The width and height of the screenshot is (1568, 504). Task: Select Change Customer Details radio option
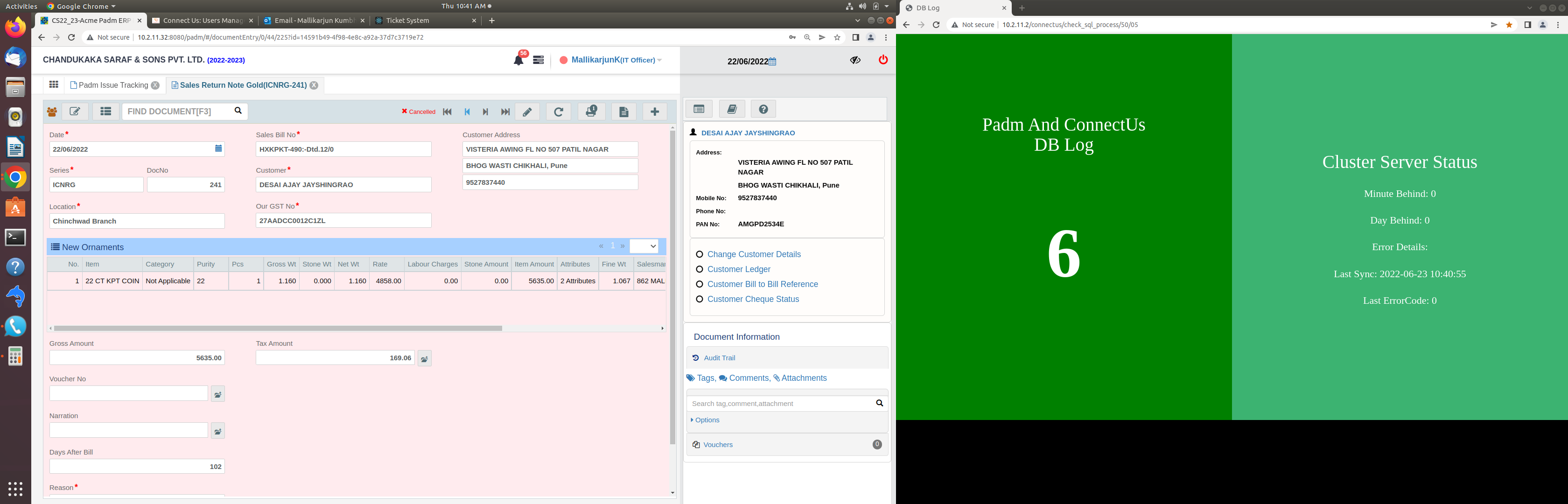[700, 254]
